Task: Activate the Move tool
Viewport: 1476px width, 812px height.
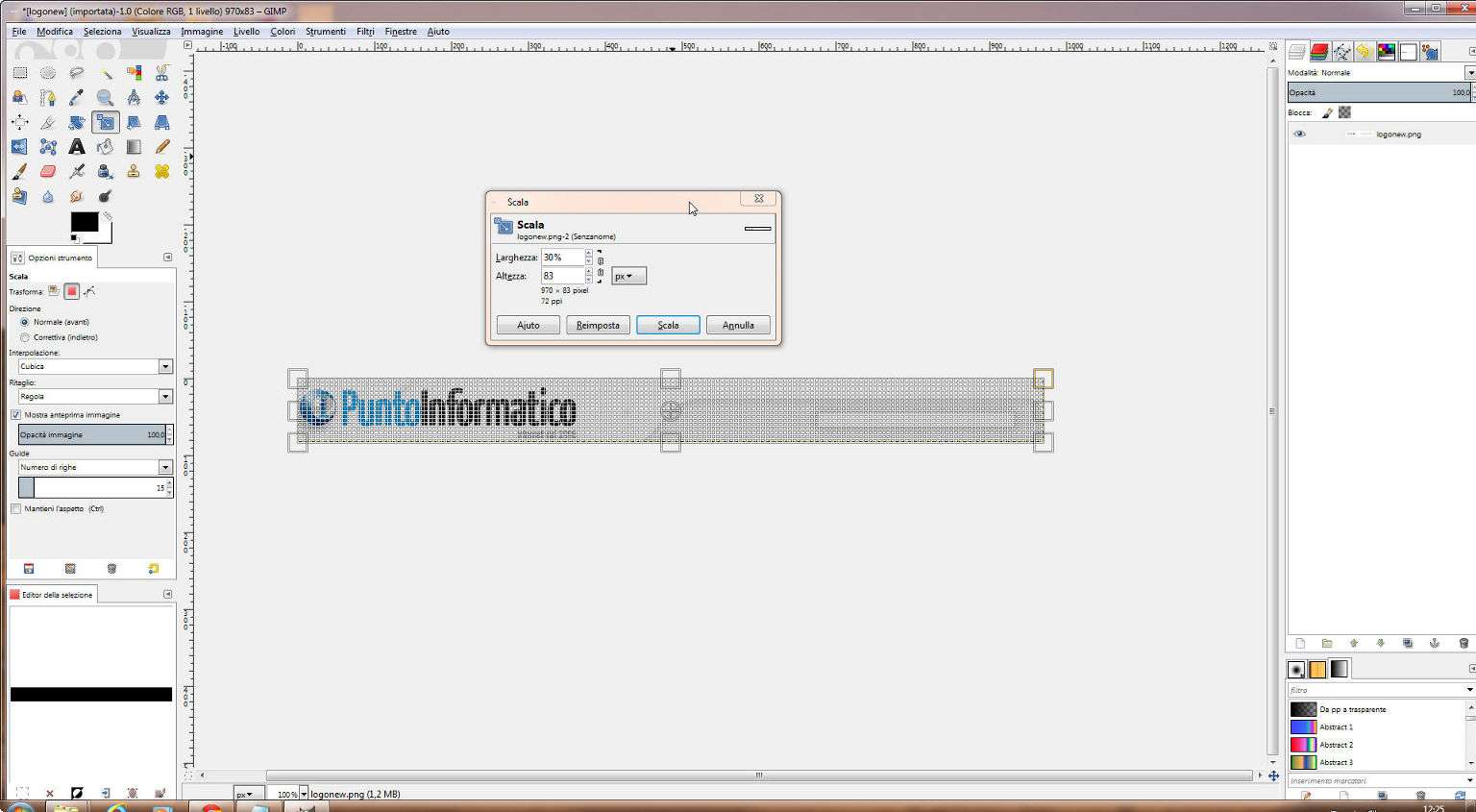Action: (x=161, y=98)
